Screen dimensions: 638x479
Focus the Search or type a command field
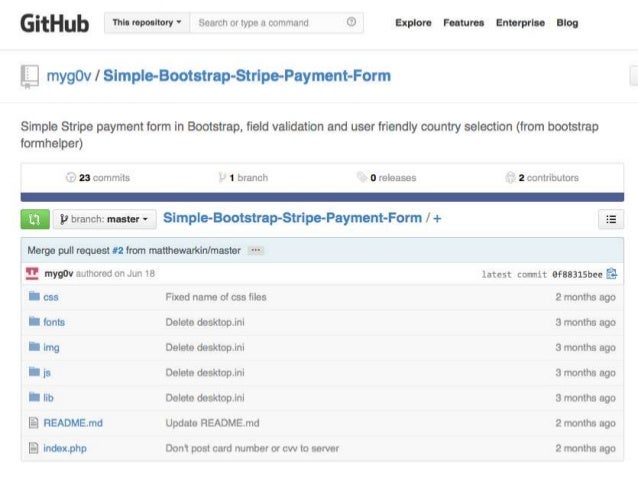tap(271, 23)
